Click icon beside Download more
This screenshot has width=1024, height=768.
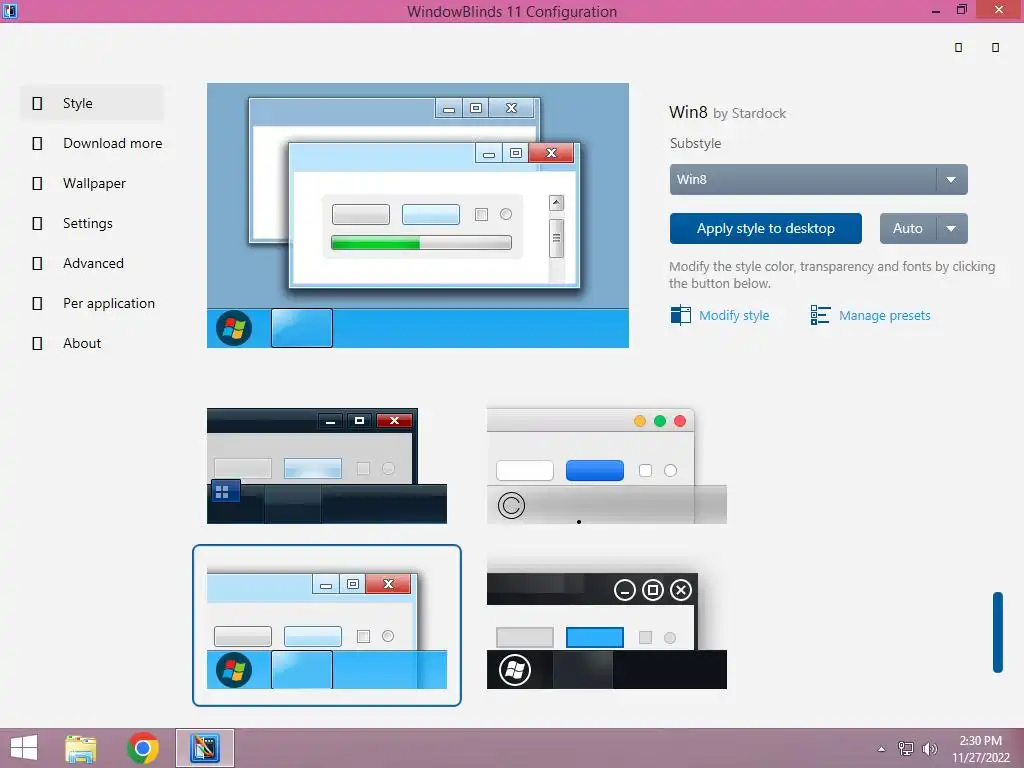coord(37,143)
